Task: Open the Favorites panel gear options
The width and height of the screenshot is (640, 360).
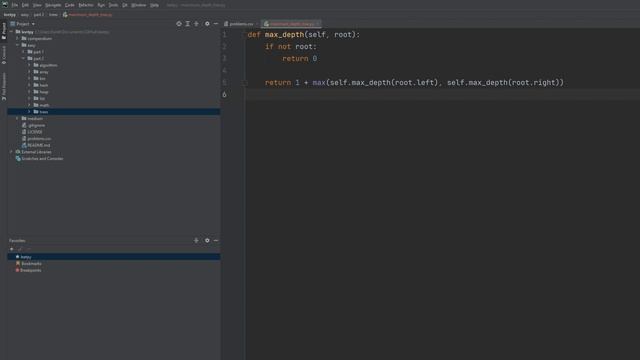Action: coord(207,241)
